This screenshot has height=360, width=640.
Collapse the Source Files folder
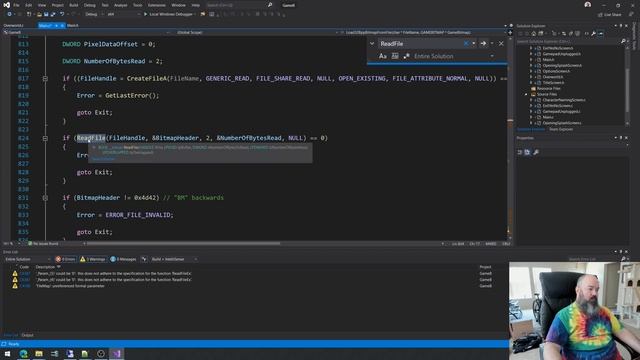click(x=526, y=94)
